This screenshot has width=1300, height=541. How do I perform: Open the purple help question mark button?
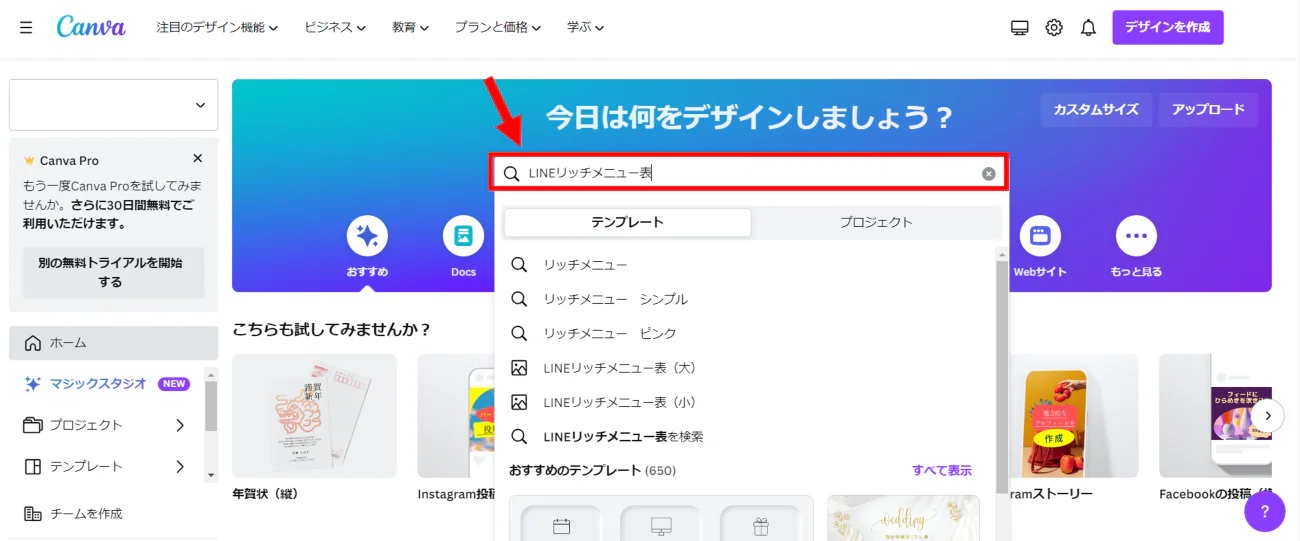[1265, 511]
